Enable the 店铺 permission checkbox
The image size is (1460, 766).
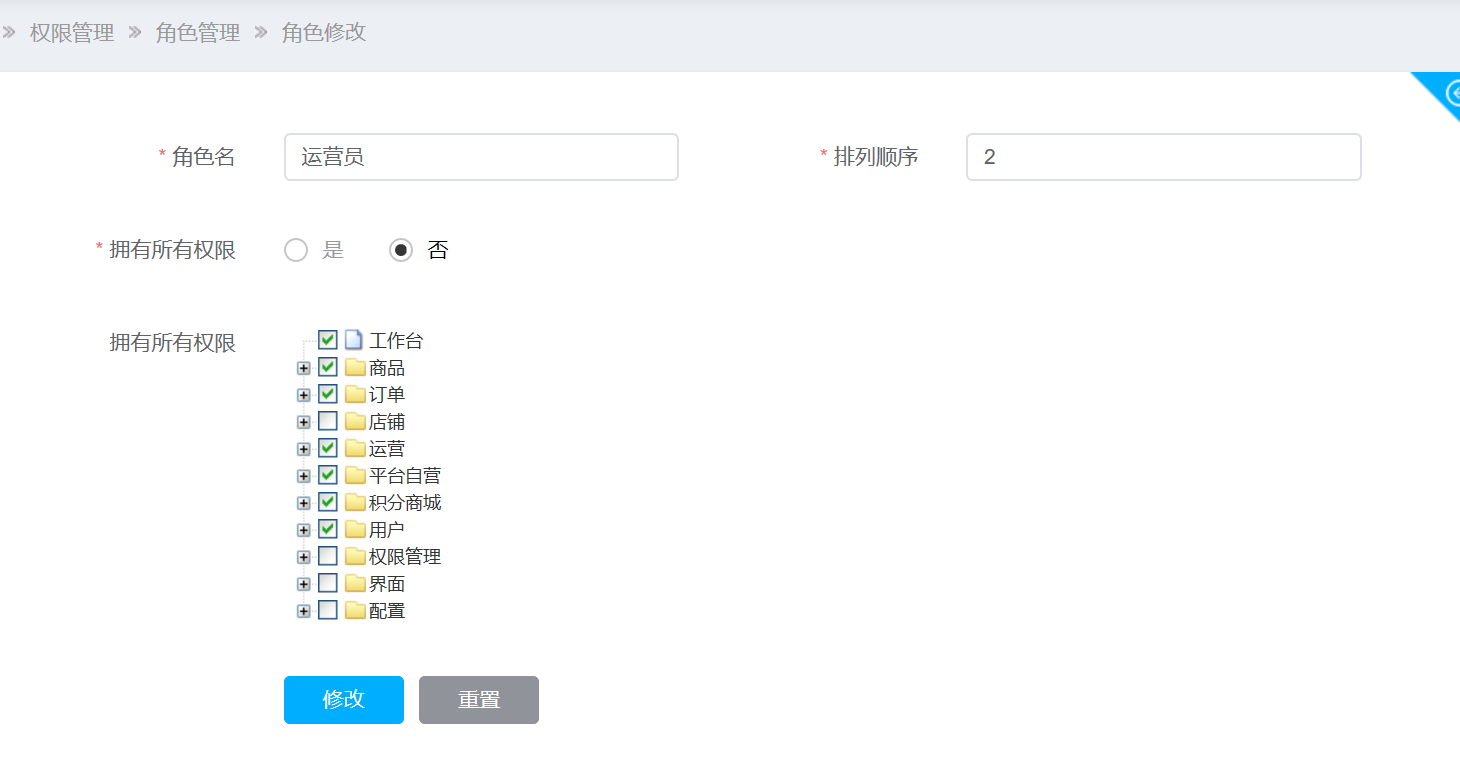[328, 421]
